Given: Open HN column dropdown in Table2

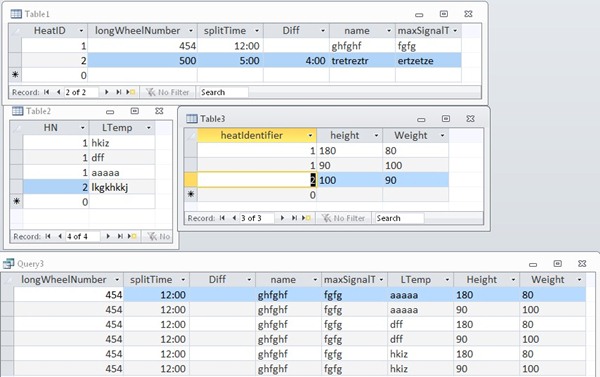Looking at the screenshot, I should pyautogui.click(x=82, y=128).
